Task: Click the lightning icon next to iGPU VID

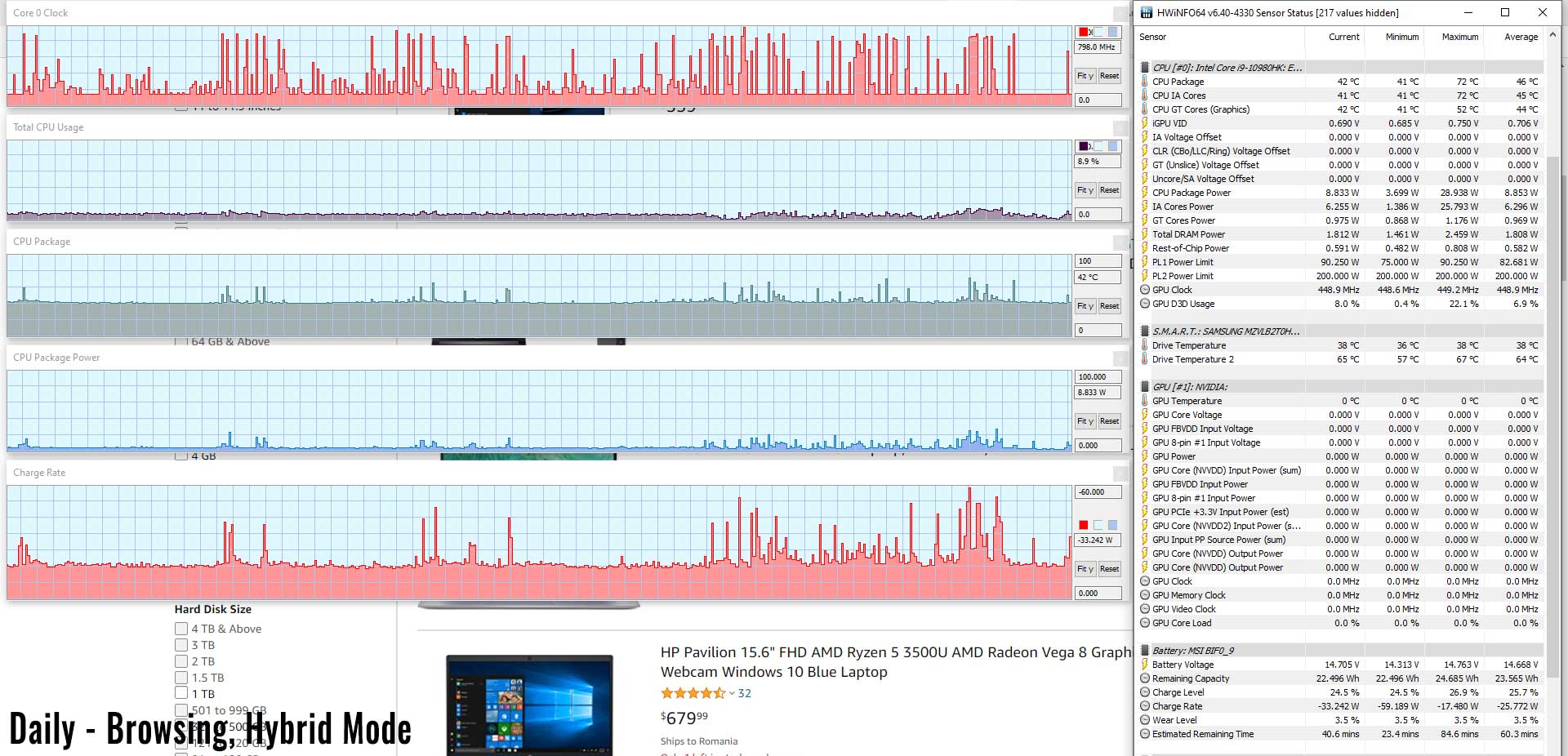Action: click(x=1145, y=123)
